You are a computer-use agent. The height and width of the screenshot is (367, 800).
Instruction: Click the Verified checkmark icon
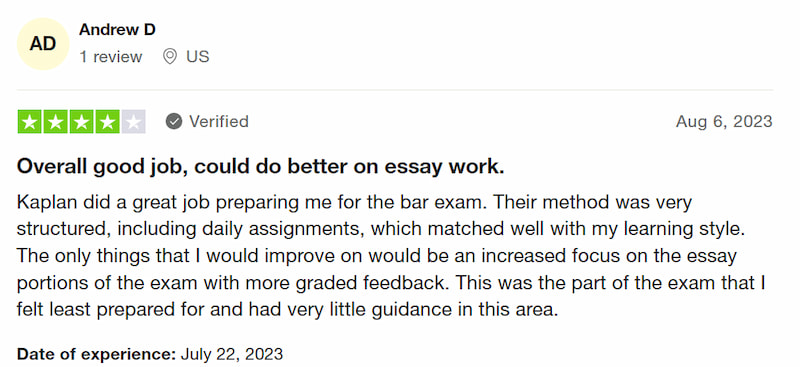174,121
